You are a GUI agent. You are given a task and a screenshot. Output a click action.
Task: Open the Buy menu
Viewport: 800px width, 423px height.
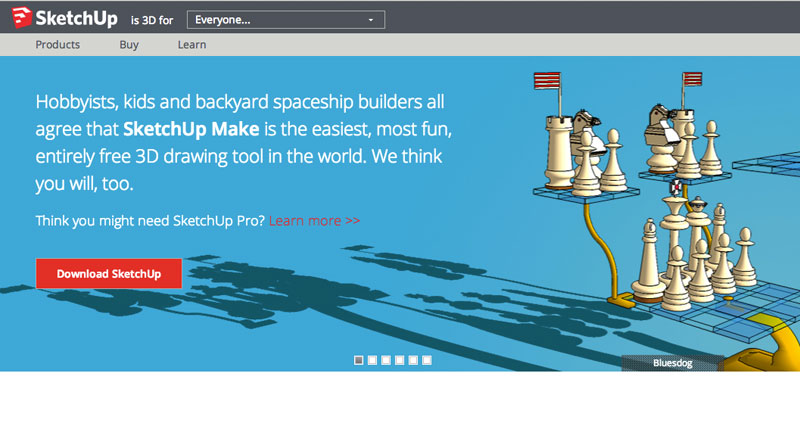(129, 45)
